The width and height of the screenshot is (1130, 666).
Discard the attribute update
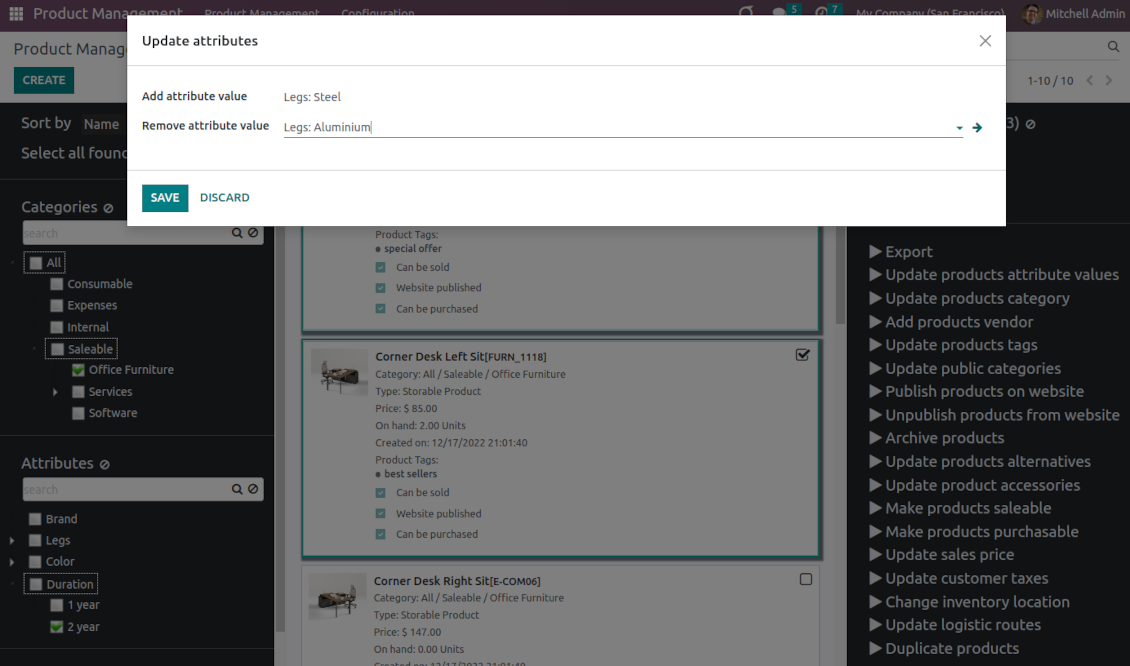click(x=225, y=197)
